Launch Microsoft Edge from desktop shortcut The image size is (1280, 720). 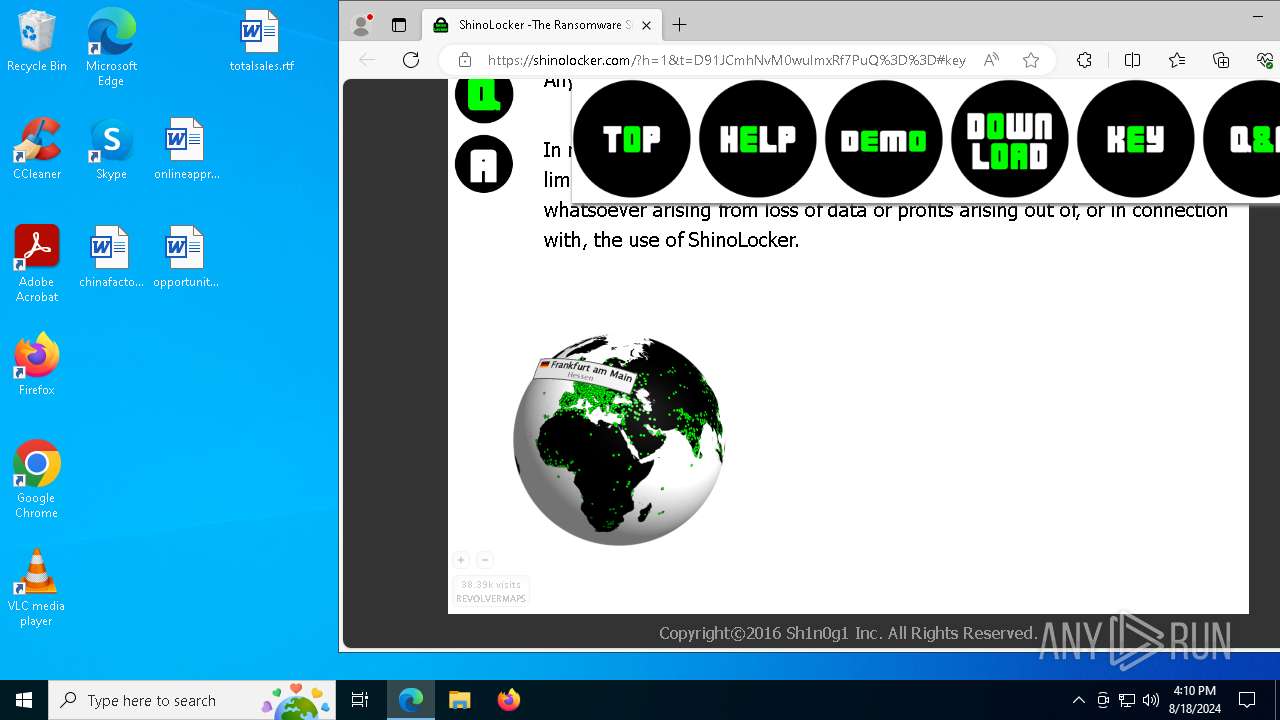pyautogui.click(x=111, y=48)
